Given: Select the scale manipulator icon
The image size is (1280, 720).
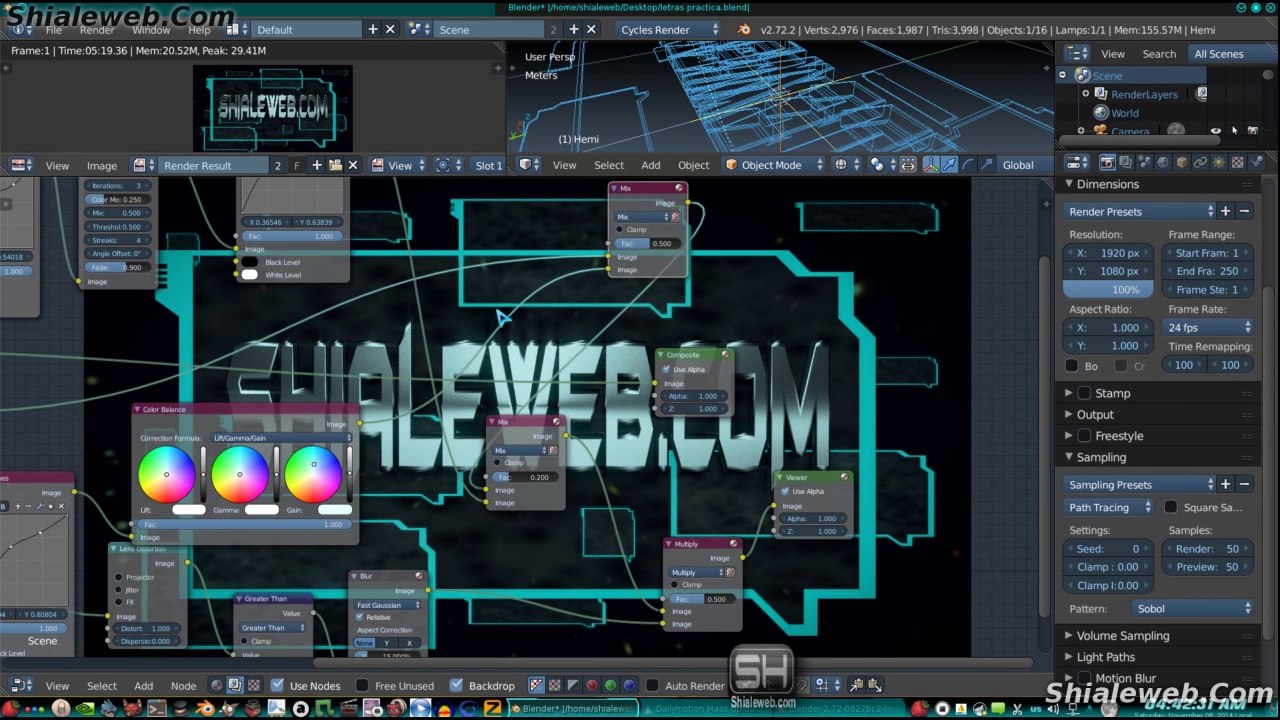Looking at the screenshot, I should pos(986,165).
